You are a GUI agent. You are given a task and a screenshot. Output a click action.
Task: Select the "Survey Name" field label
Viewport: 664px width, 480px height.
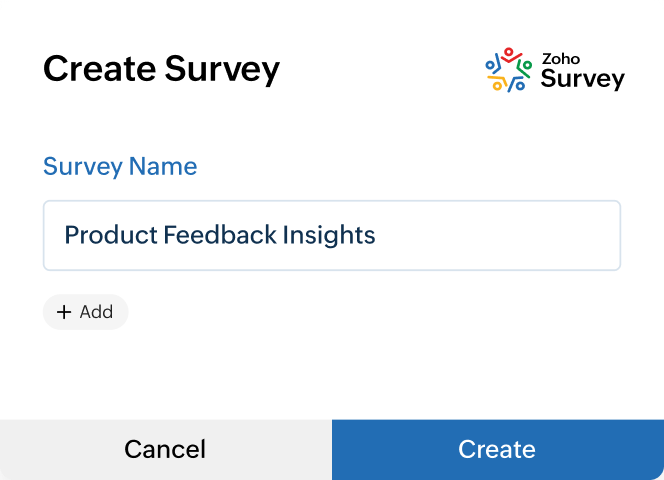tap(120, 166)
